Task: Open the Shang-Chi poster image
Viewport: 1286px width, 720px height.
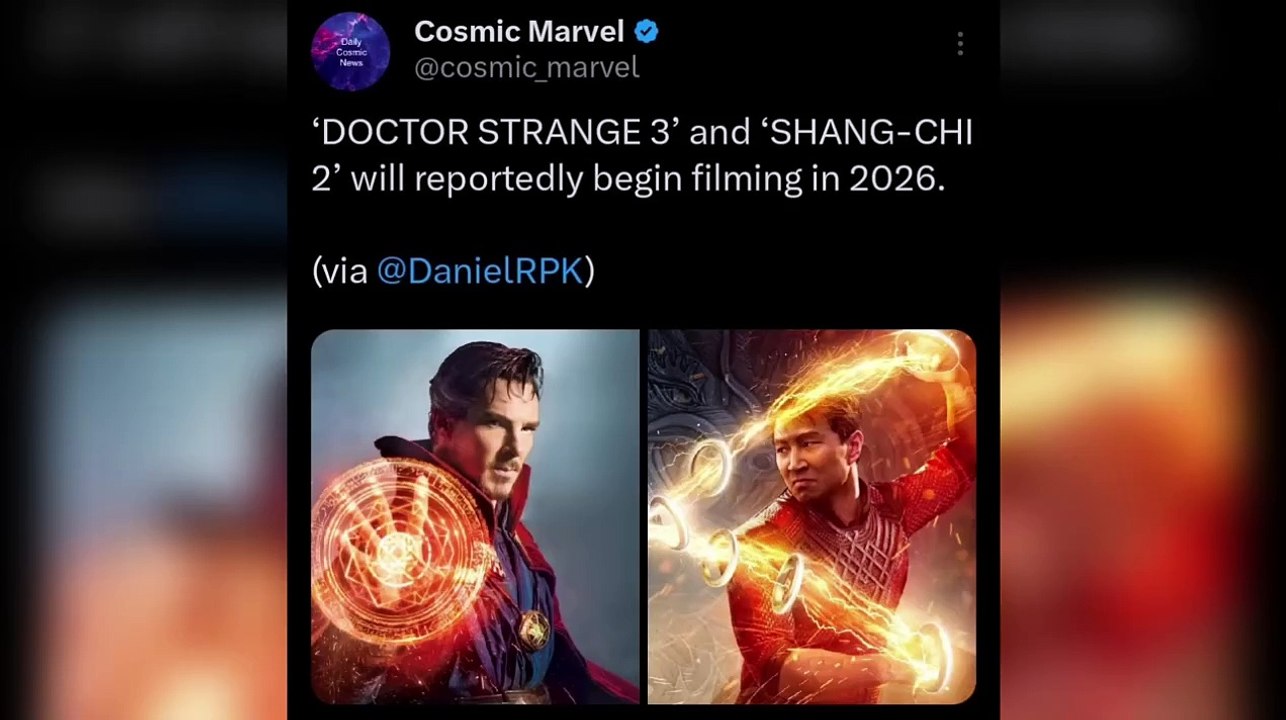Action: click(x=812, y=517)
